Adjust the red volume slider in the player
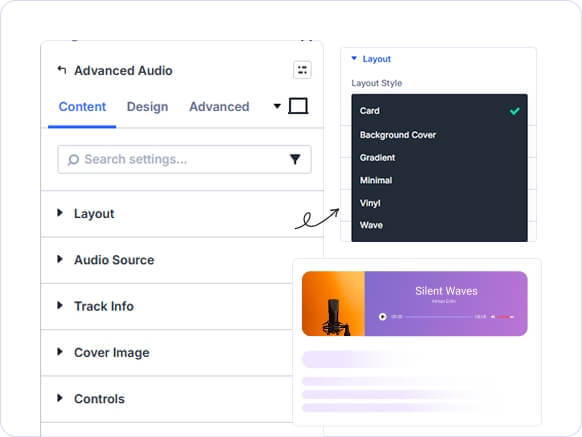 [x=506, y=317]
